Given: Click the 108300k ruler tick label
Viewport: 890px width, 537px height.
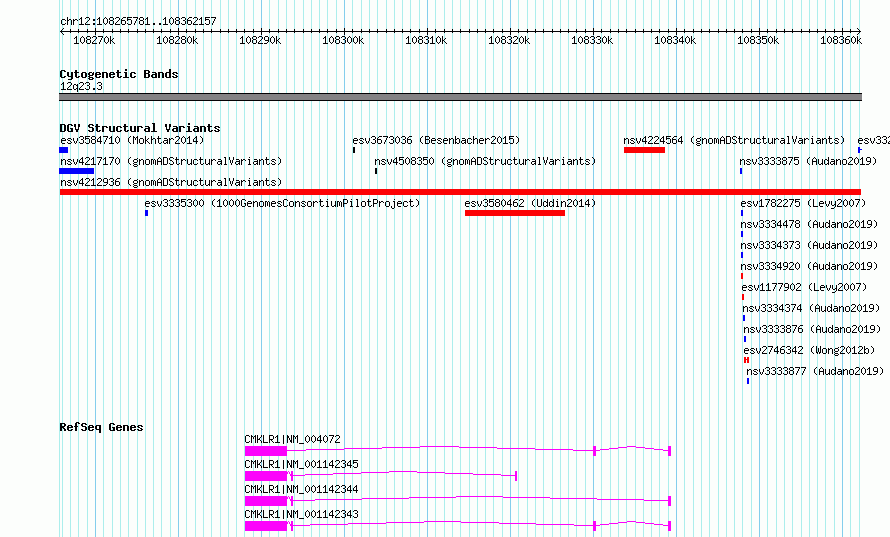Looking at the screenshot, I should point(343,40).
